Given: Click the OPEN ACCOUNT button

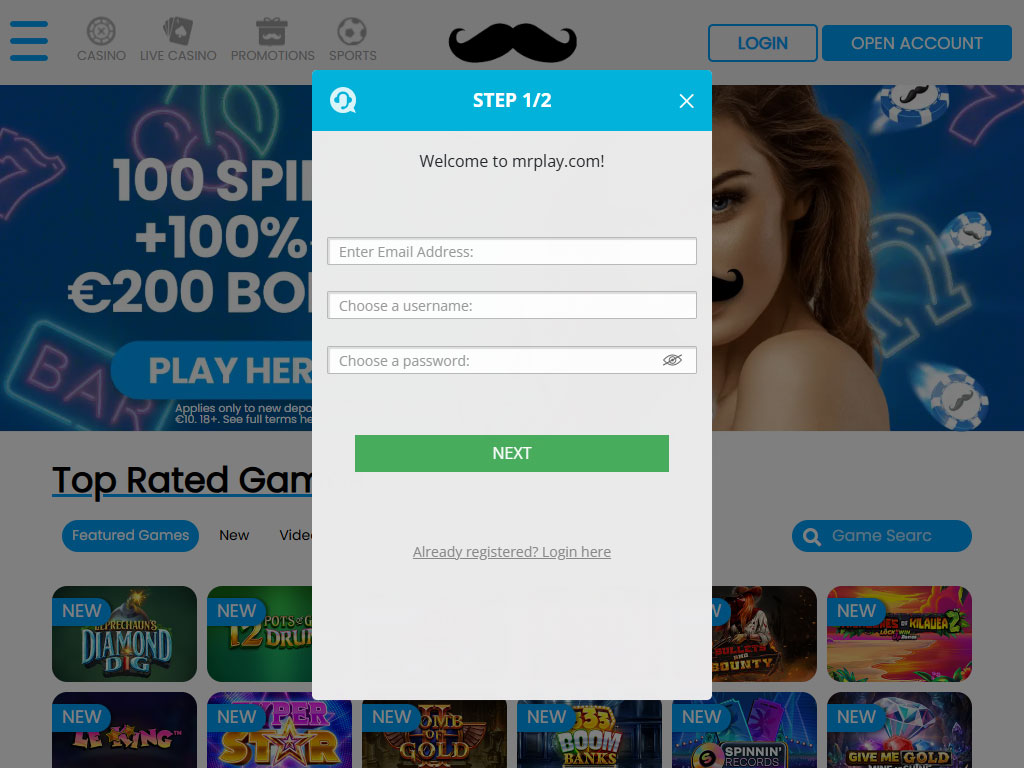Looking at the screenshot, I should click(x=917, y=43).
